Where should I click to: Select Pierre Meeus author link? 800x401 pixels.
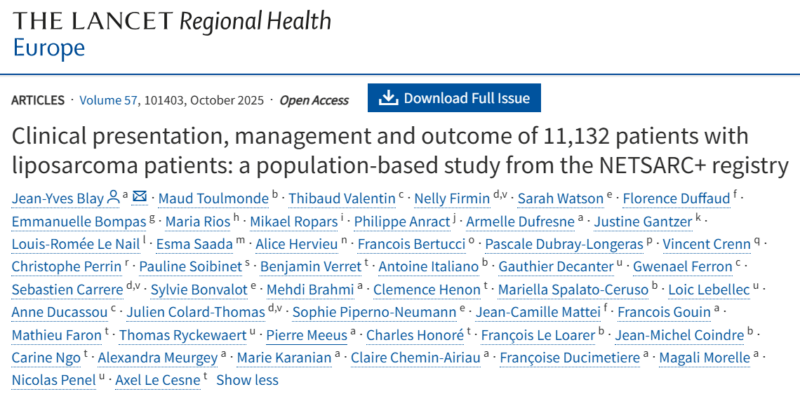(307, 335)
